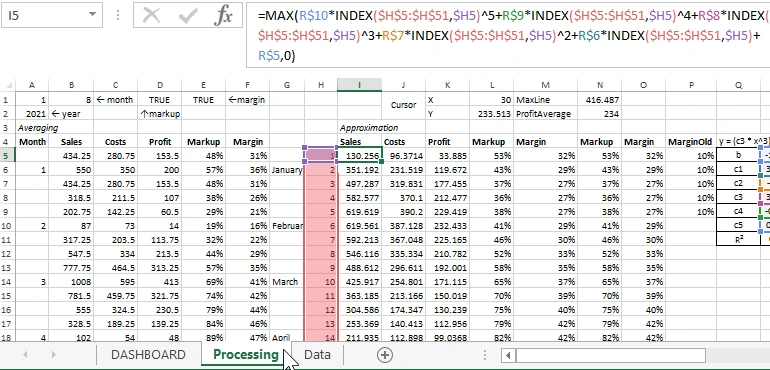Click the 'Month' header cell in column A

coord(32,142)
